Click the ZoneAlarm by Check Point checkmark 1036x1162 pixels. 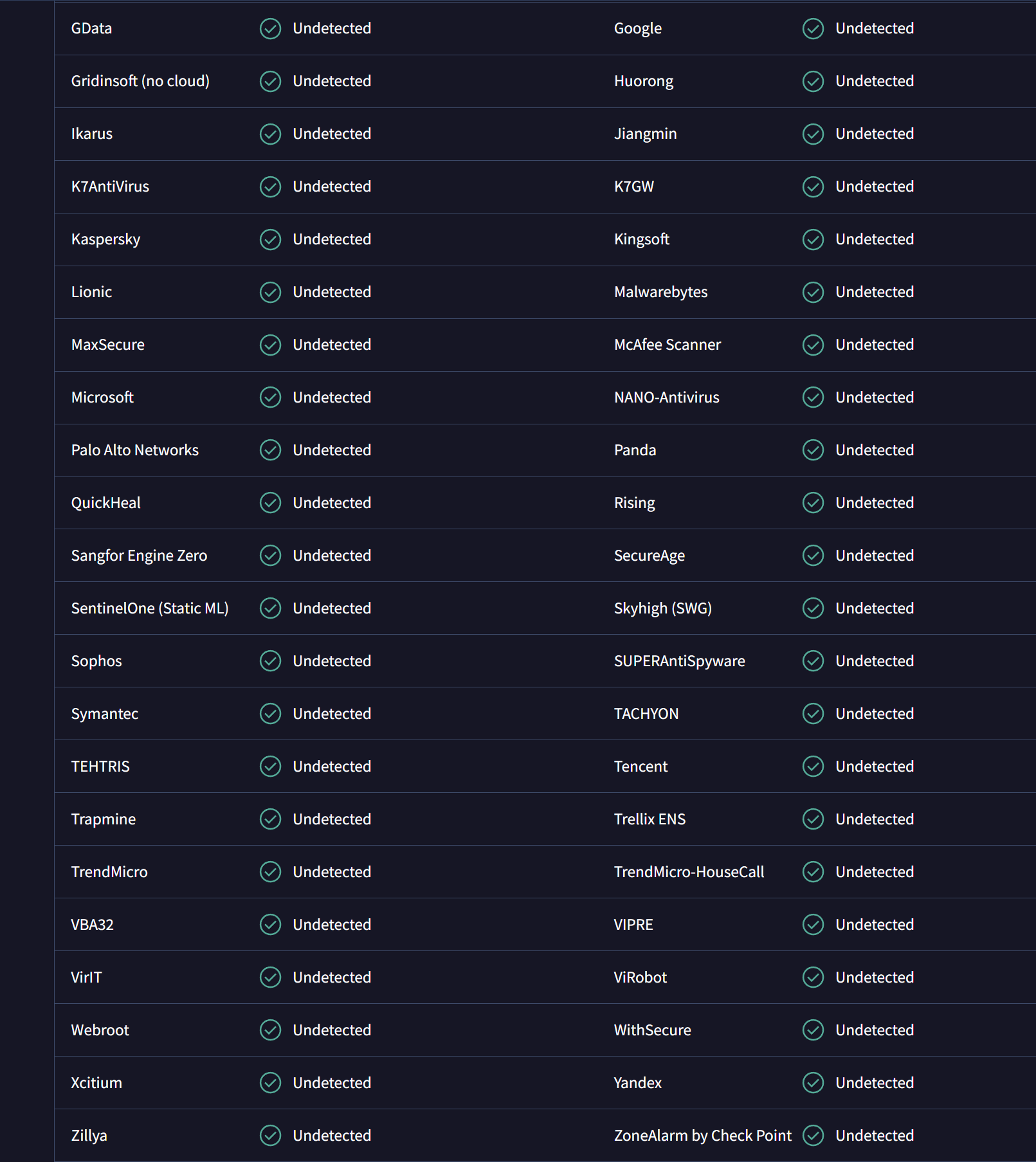813,1136
